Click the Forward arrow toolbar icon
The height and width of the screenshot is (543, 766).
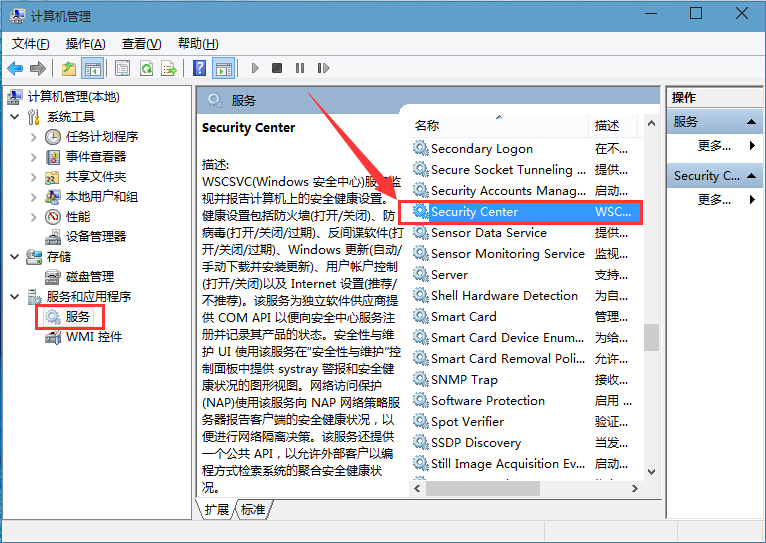[x=38, y=68]
